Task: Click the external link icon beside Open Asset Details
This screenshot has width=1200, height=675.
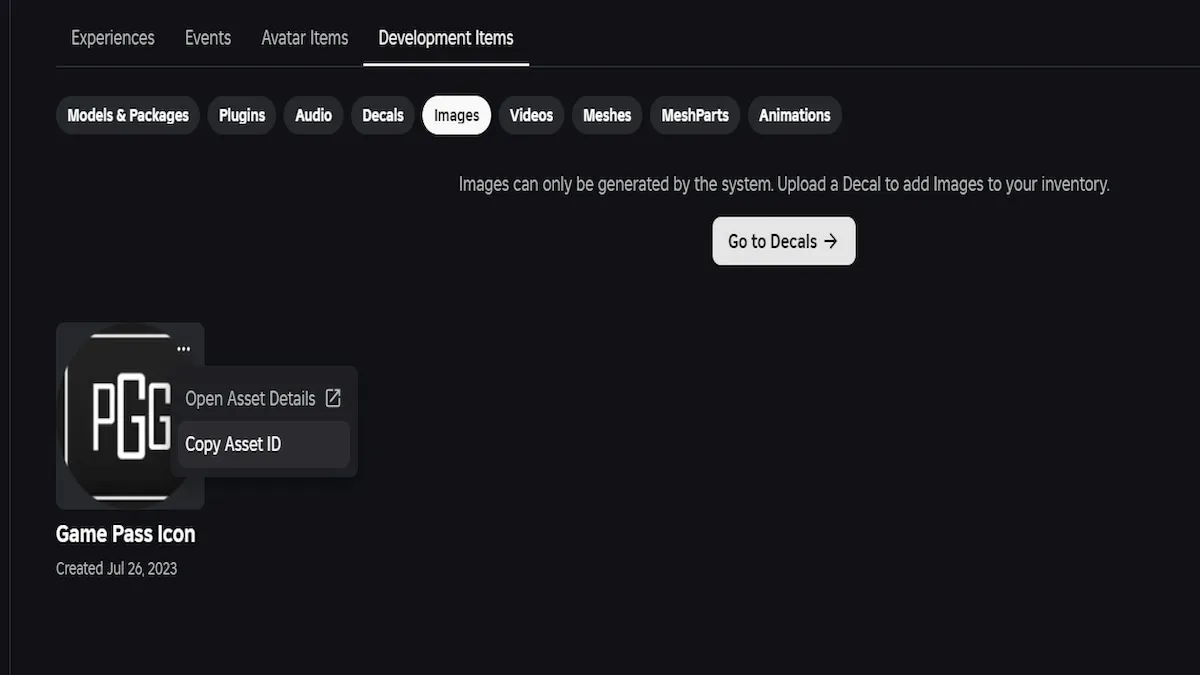Action: click(333, 398)
